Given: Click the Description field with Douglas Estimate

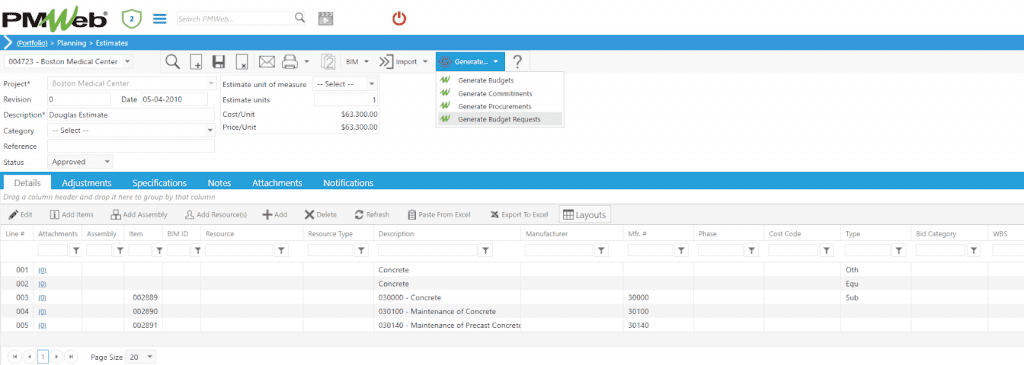Looking at the screenshot, I should (131, 114).
